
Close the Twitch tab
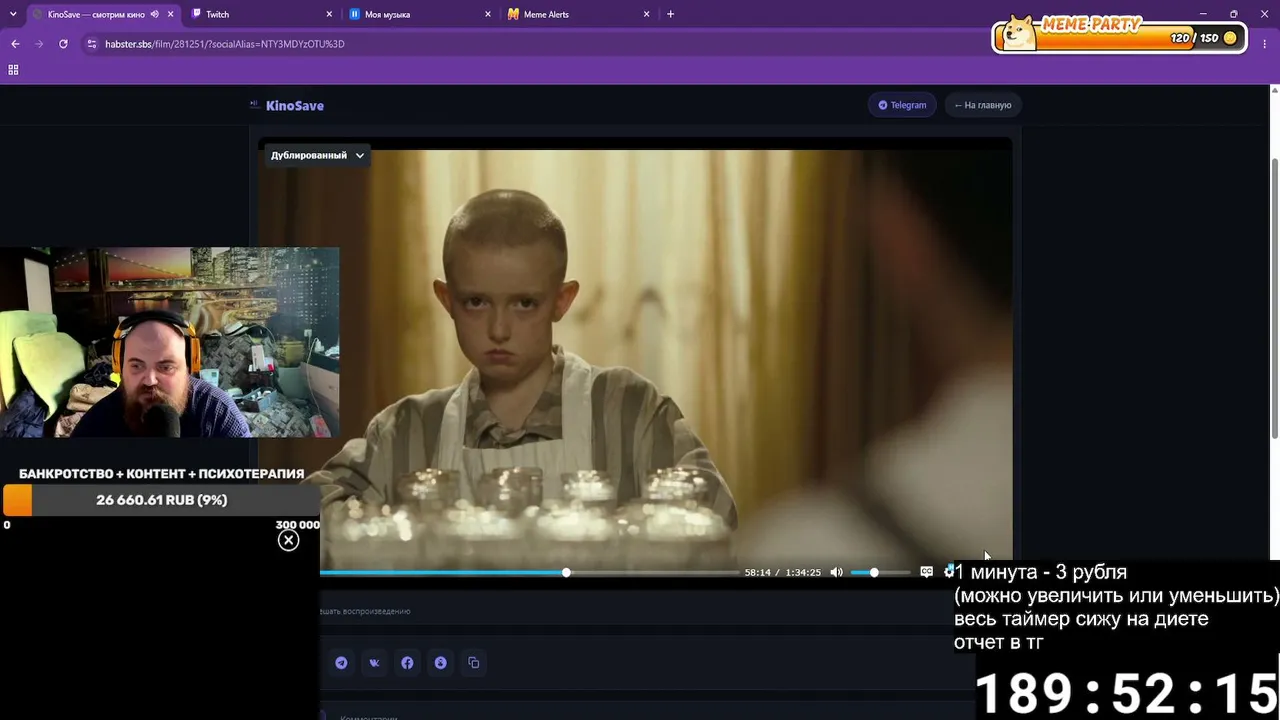click(x=330, y=14)
